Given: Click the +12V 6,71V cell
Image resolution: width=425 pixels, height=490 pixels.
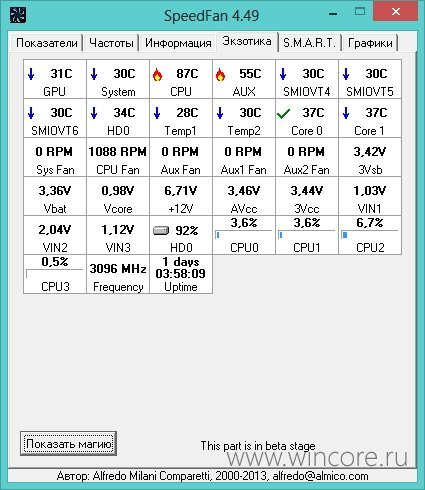Looking at the screenshot, I should coord(181,196).
